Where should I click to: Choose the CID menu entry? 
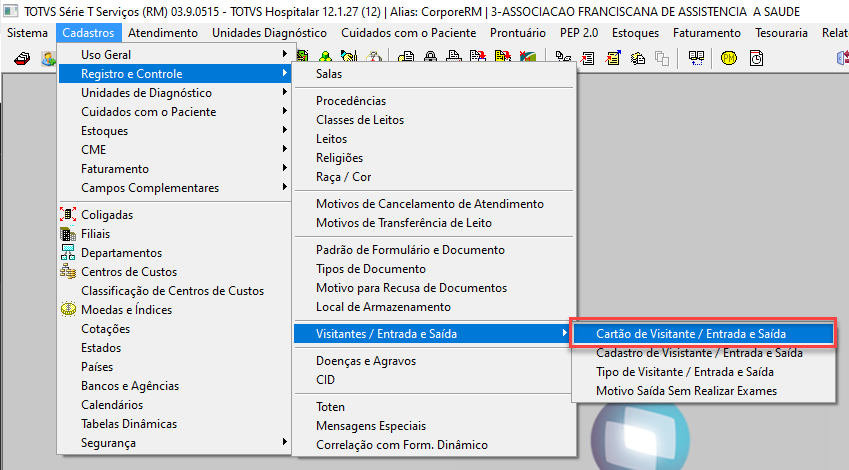coord(434,380)
